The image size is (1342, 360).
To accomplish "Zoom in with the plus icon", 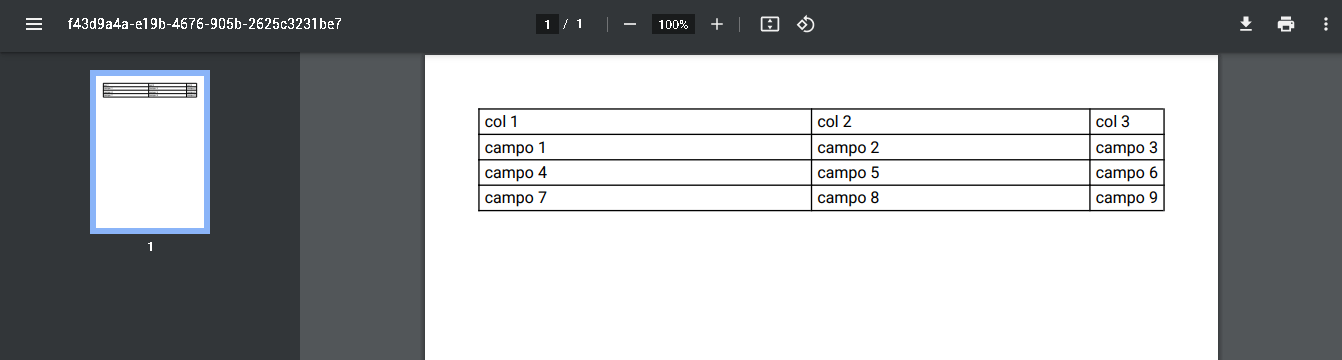I will tap(717, 24).
